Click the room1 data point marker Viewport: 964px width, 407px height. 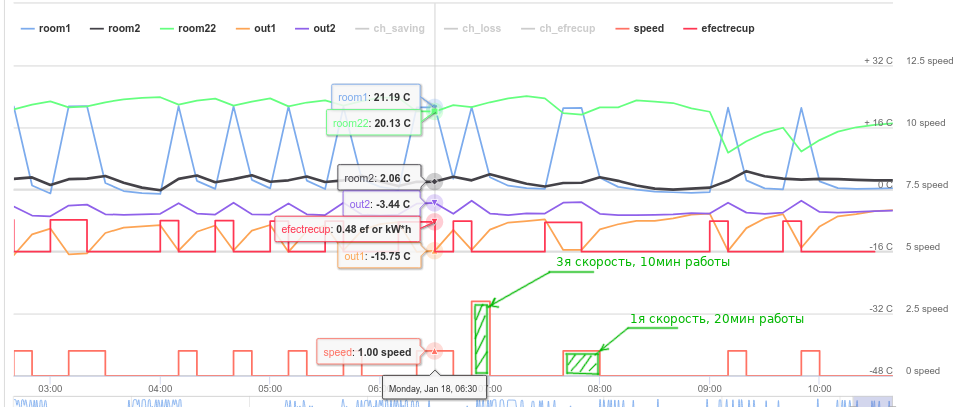coord(435,106)
